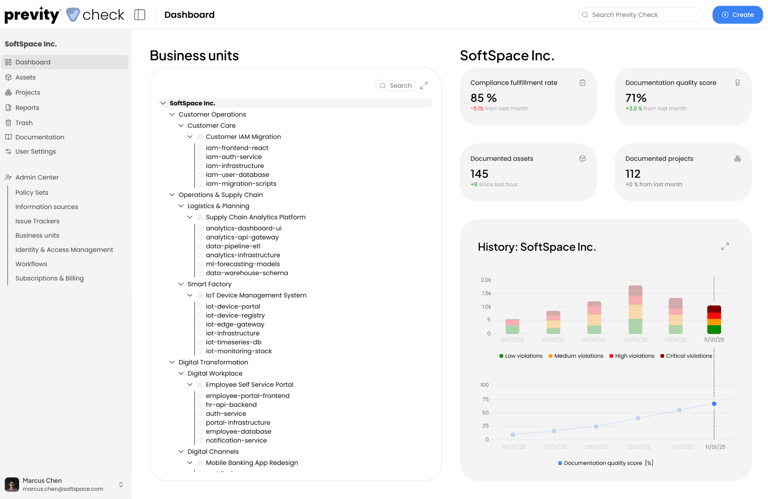
Task: Click the 11/01/25 quality score data point
Action: (714, 404)
